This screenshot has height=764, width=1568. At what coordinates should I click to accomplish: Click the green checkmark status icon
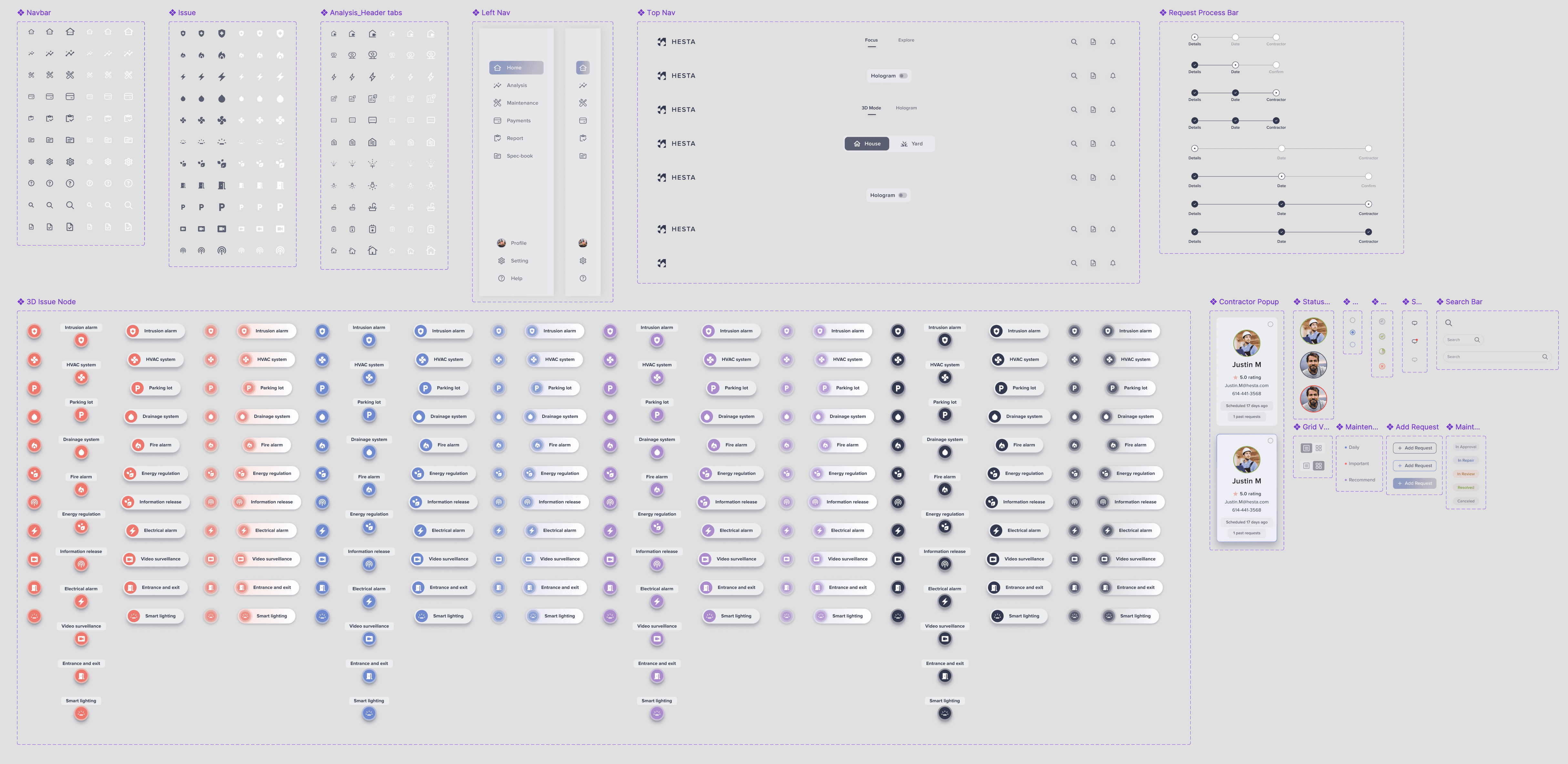pos(1382,337)
